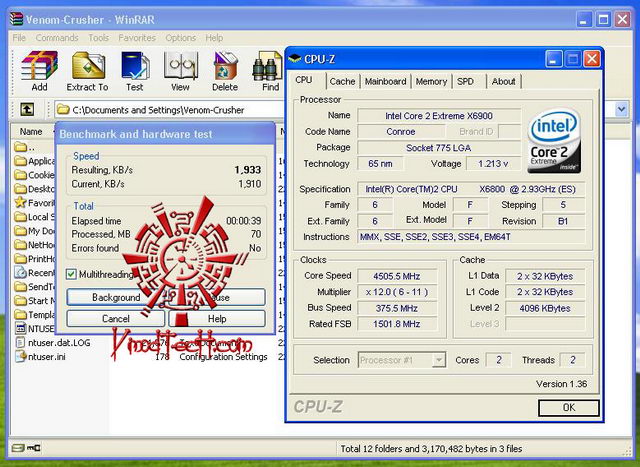
Task: Select the NTUSER data file icon
Action: [x=20, y=328]
